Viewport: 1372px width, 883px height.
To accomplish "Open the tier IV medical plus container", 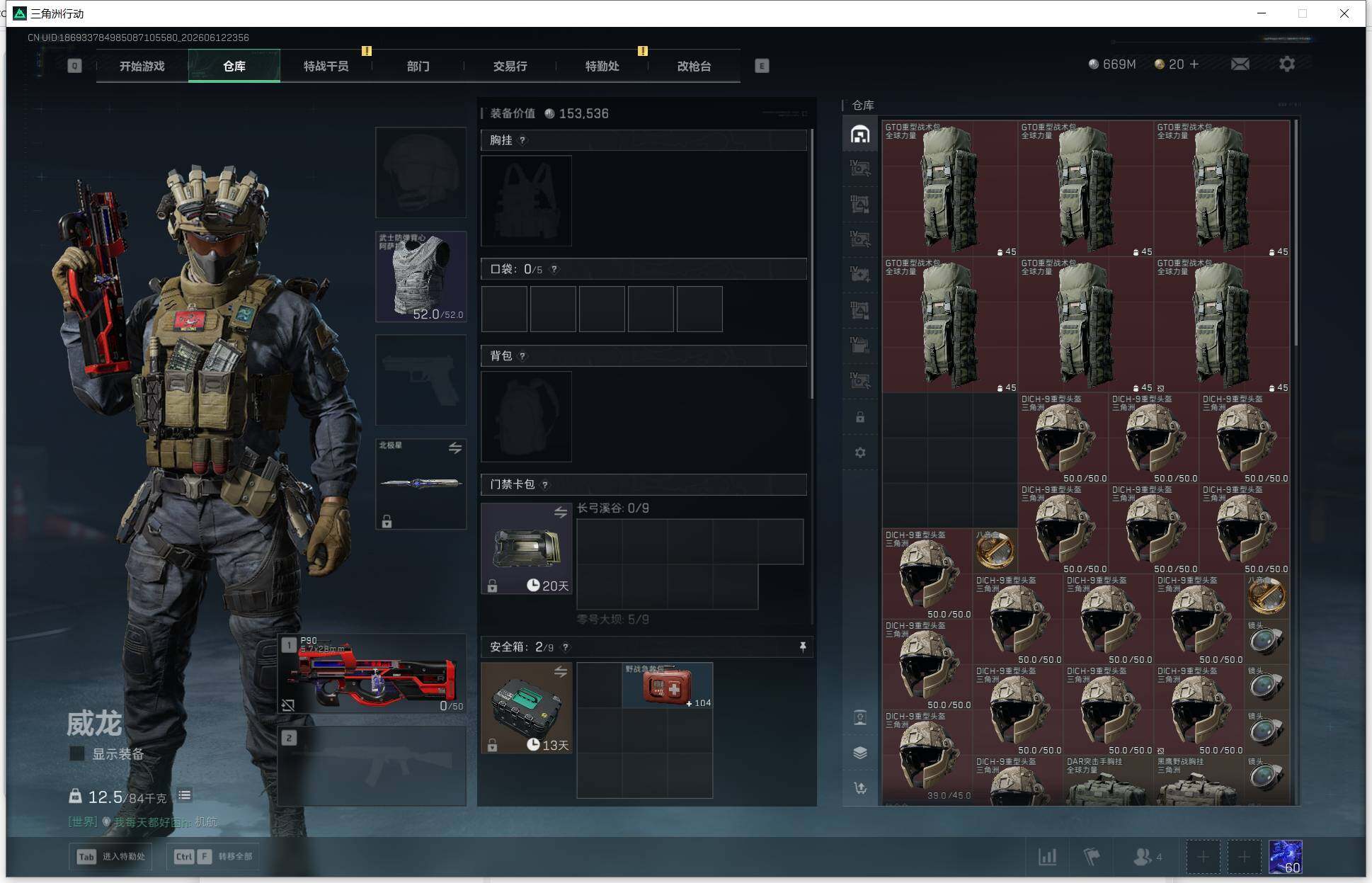I will (859, 275).
